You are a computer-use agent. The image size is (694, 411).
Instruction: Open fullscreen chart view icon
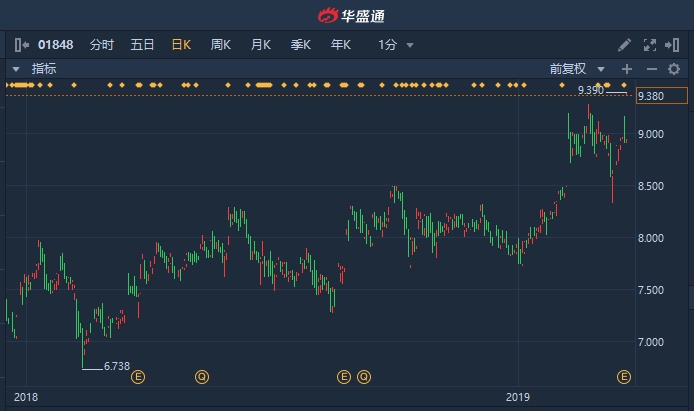click(650, 45)
